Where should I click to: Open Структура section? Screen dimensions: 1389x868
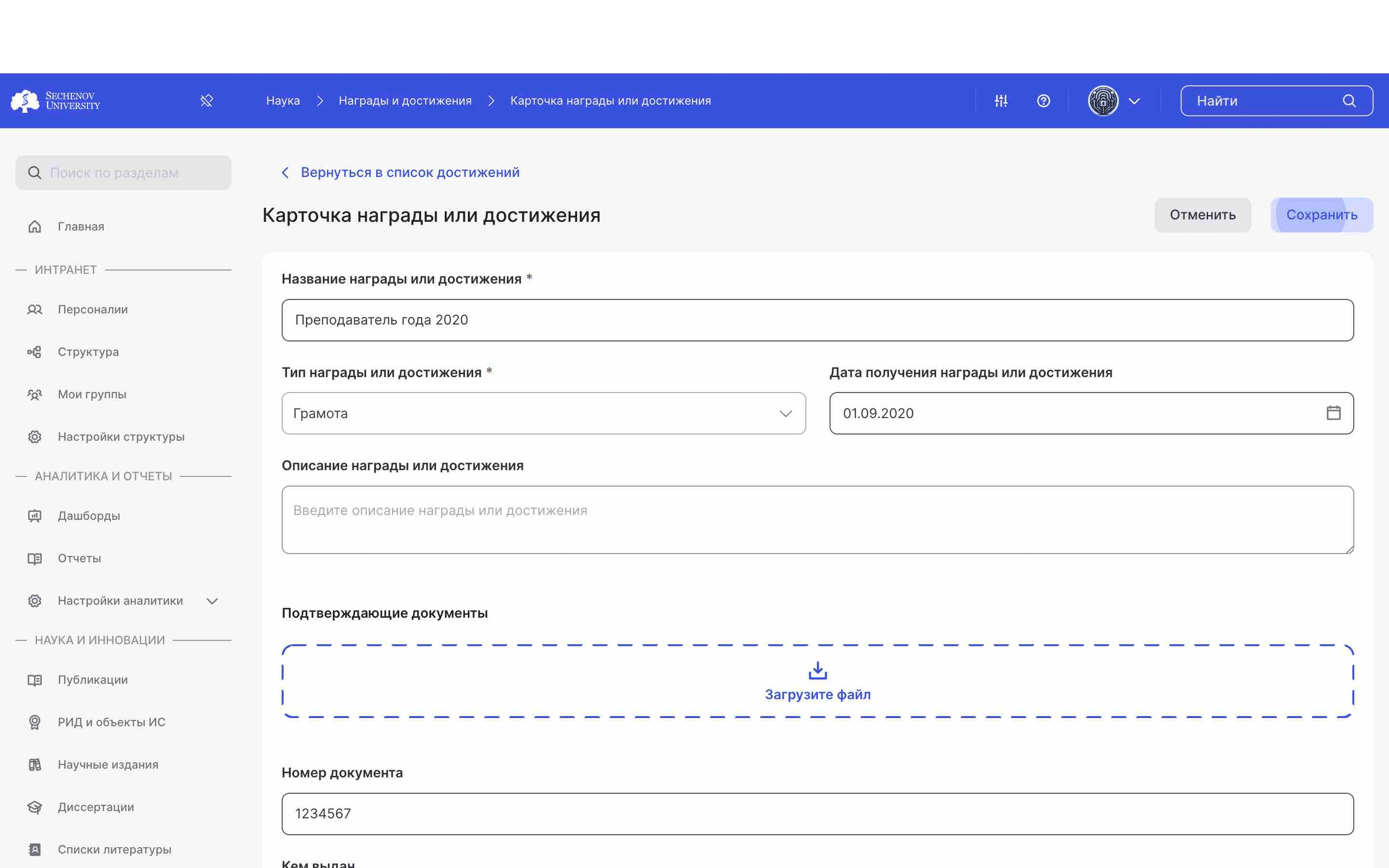pos(88,352)
